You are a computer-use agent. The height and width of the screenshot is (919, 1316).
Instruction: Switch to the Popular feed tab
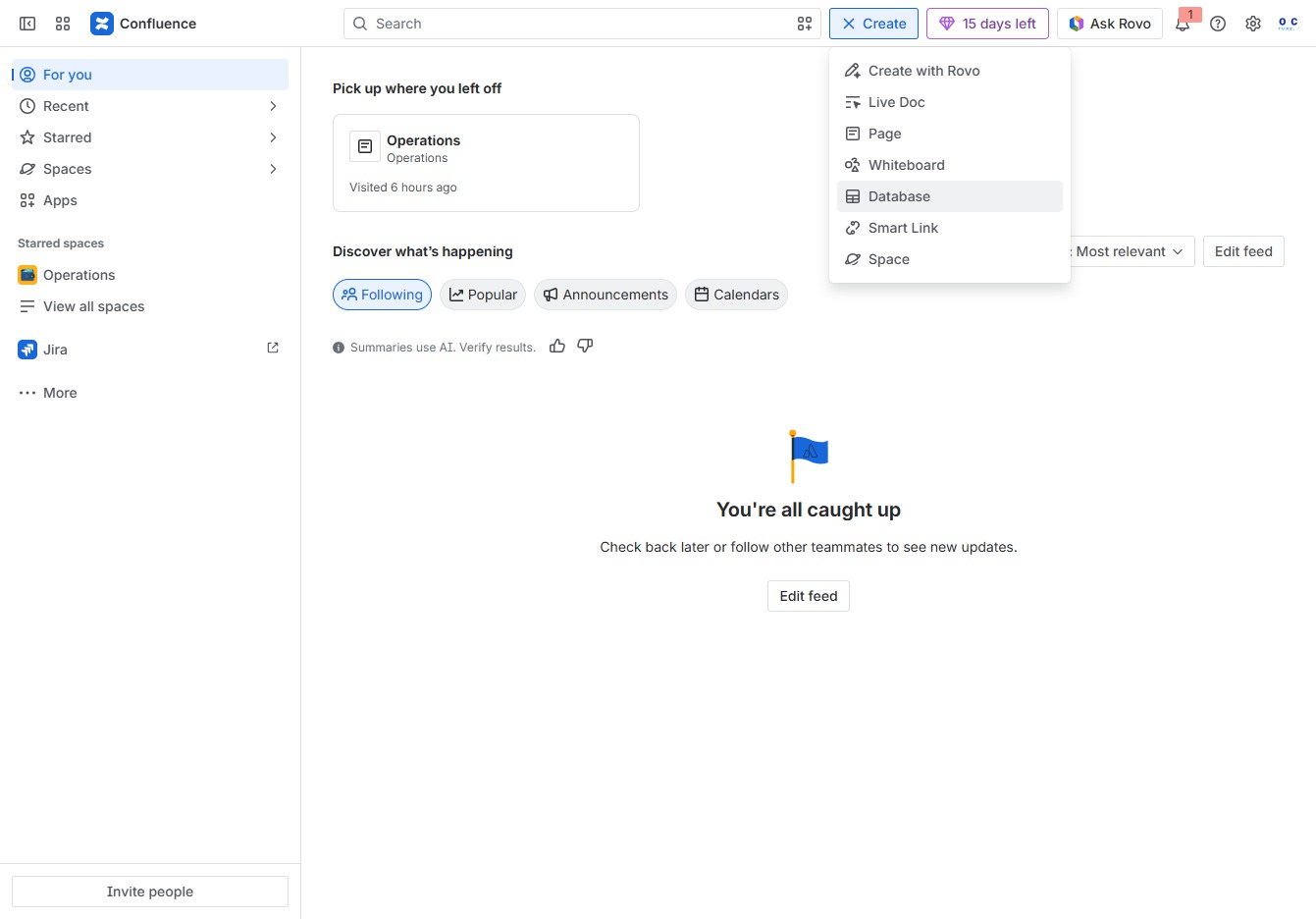pos(483,295)
